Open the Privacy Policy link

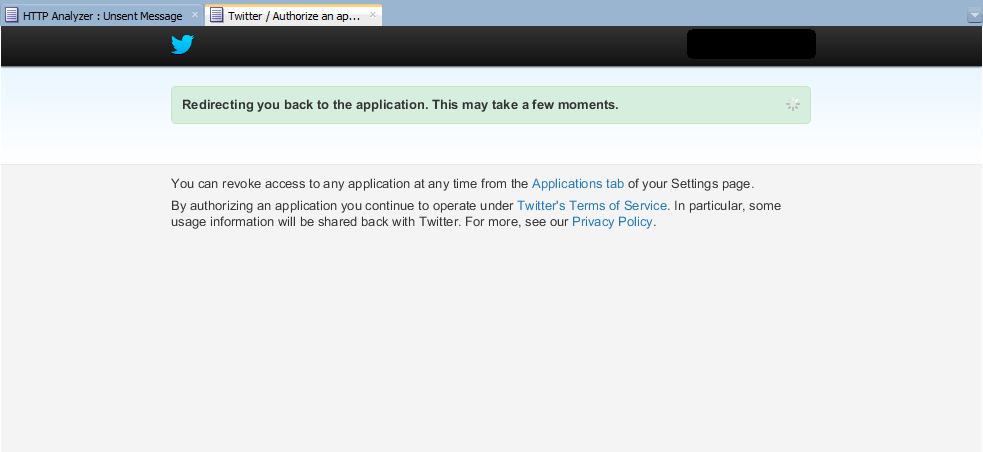pos(612,221)
